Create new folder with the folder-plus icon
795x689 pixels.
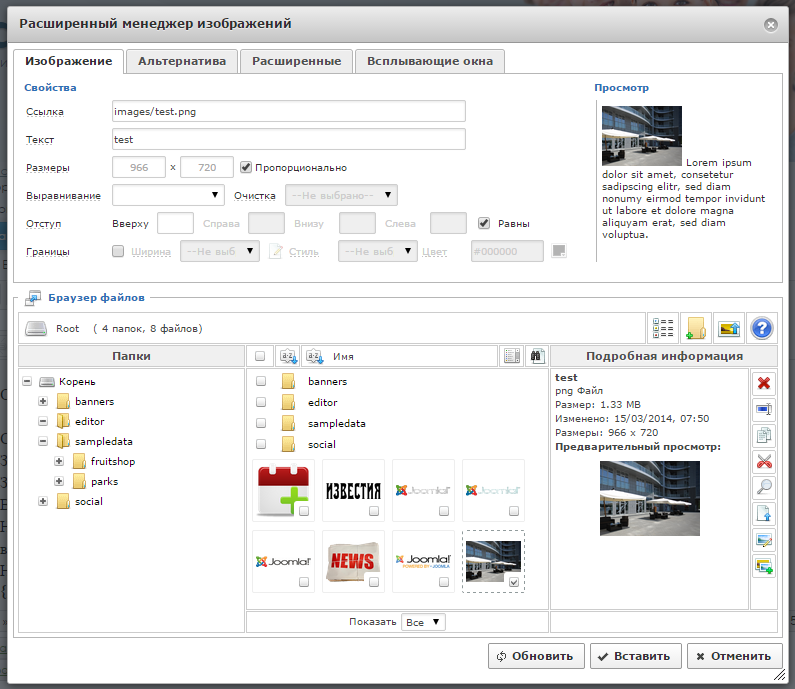(x=696, y=329)
